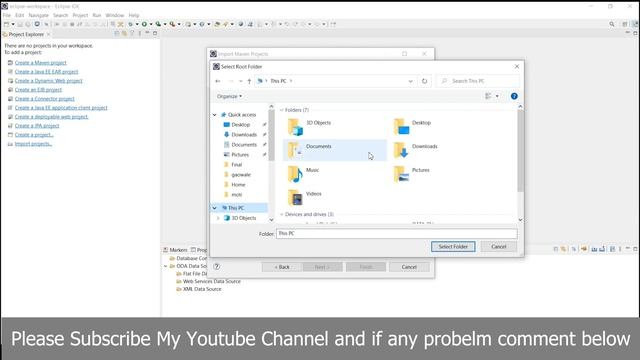The image size is (640, 360).
Task: Collapse the This PC tree node
Action: [x=214, y=208]
